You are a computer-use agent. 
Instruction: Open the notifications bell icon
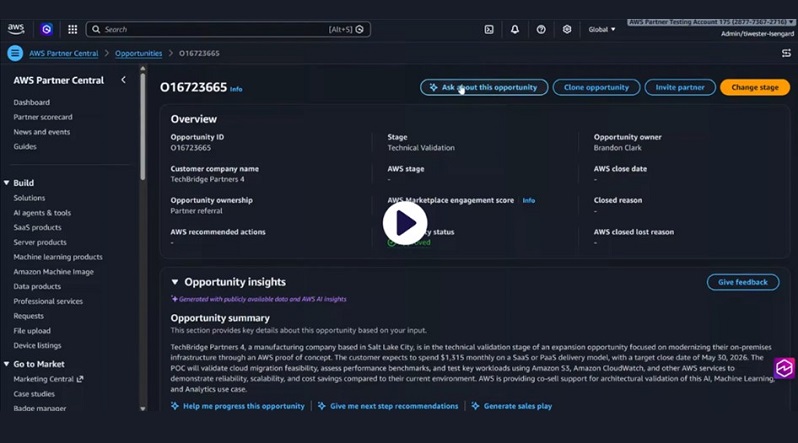click(x=515, y=30)
